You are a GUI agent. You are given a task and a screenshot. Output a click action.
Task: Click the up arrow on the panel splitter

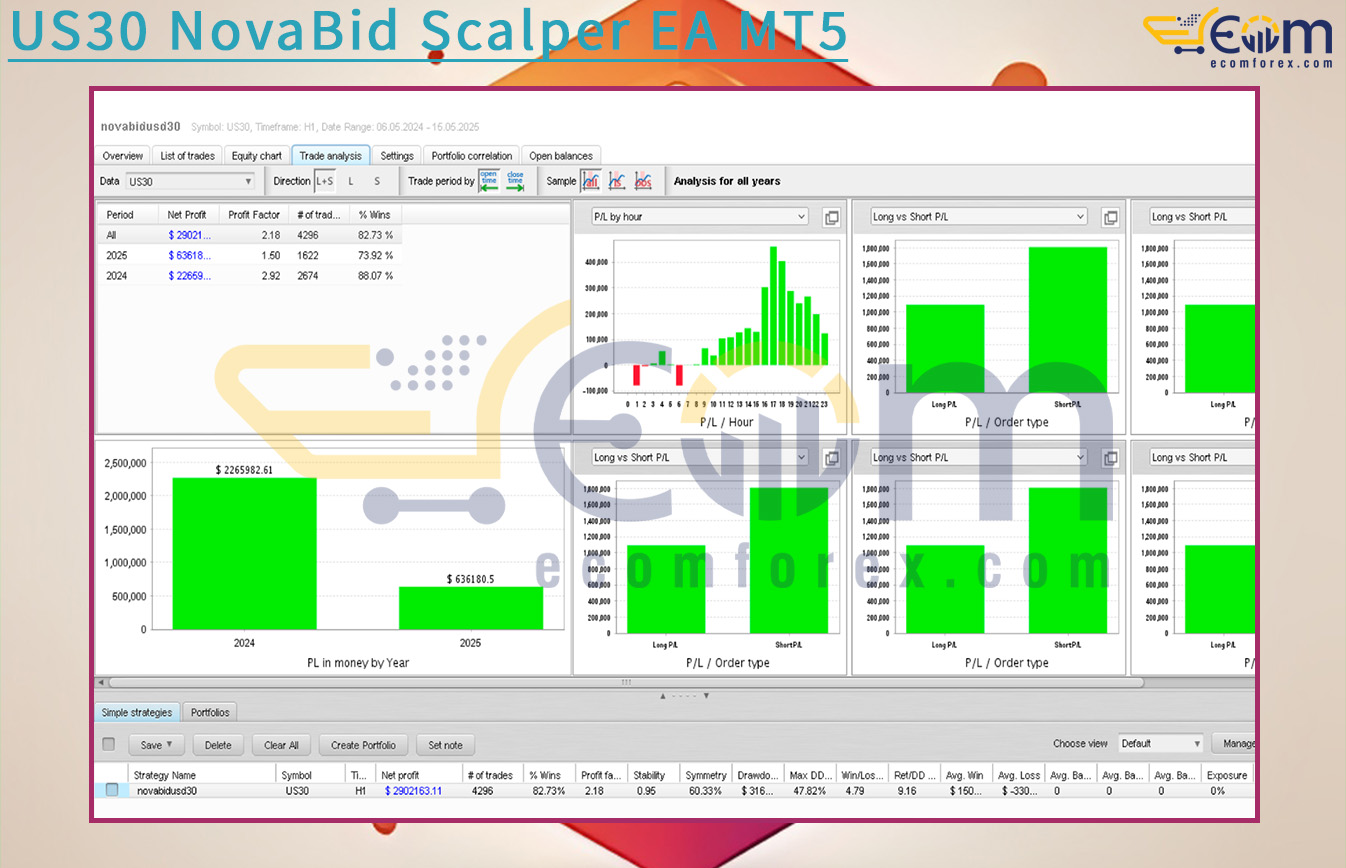pos(663,696)
